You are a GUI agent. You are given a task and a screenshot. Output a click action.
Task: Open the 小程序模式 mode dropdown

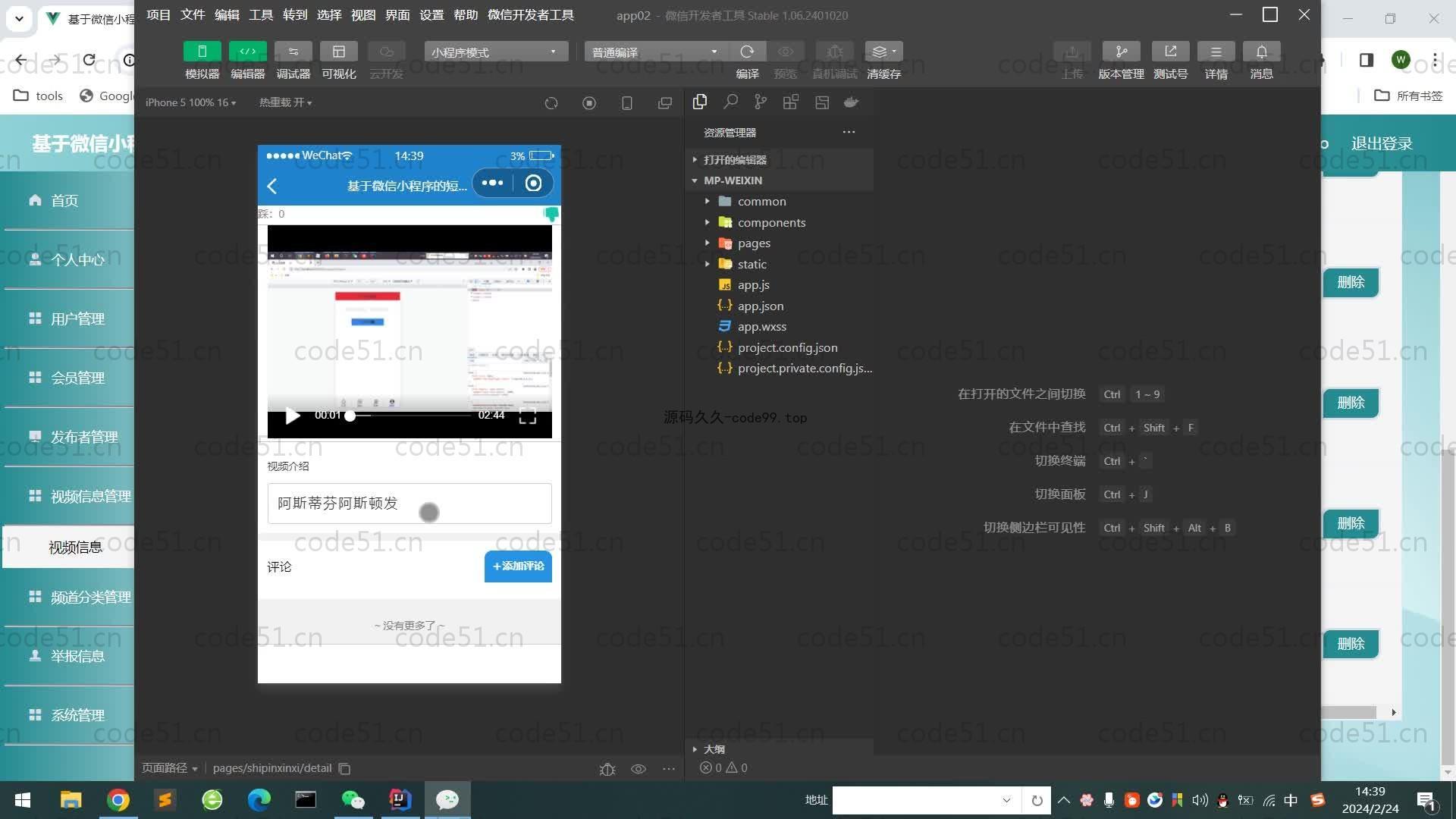496,52
